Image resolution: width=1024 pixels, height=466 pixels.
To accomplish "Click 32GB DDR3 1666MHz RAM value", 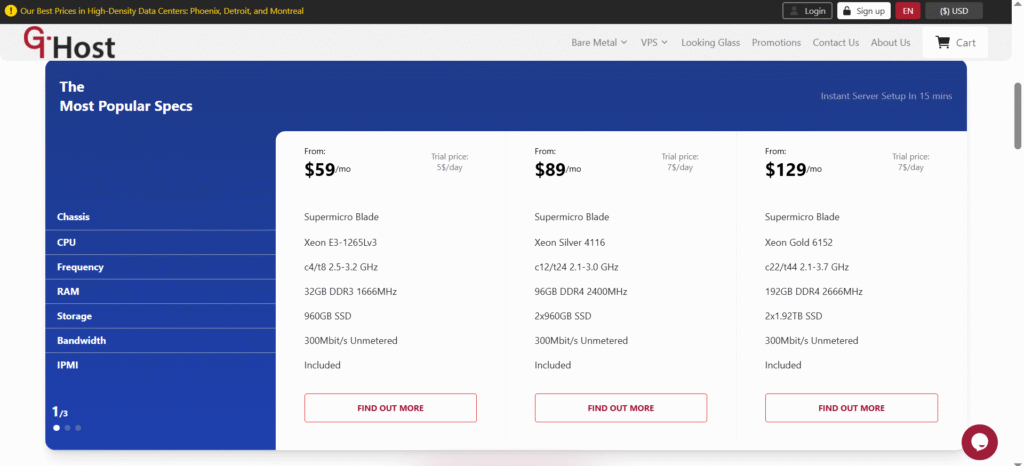I will [350, 292].
